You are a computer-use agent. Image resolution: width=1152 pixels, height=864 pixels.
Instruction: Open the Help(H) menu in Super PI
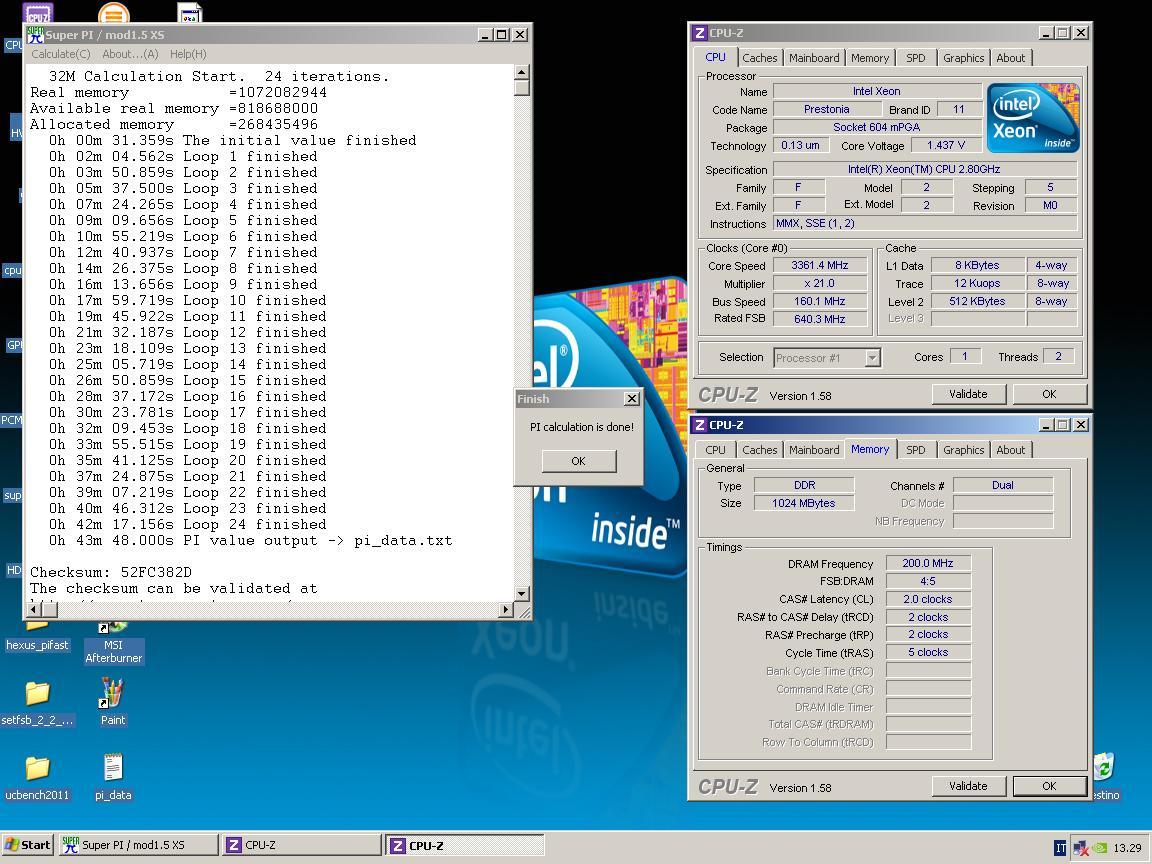[188, 54]
